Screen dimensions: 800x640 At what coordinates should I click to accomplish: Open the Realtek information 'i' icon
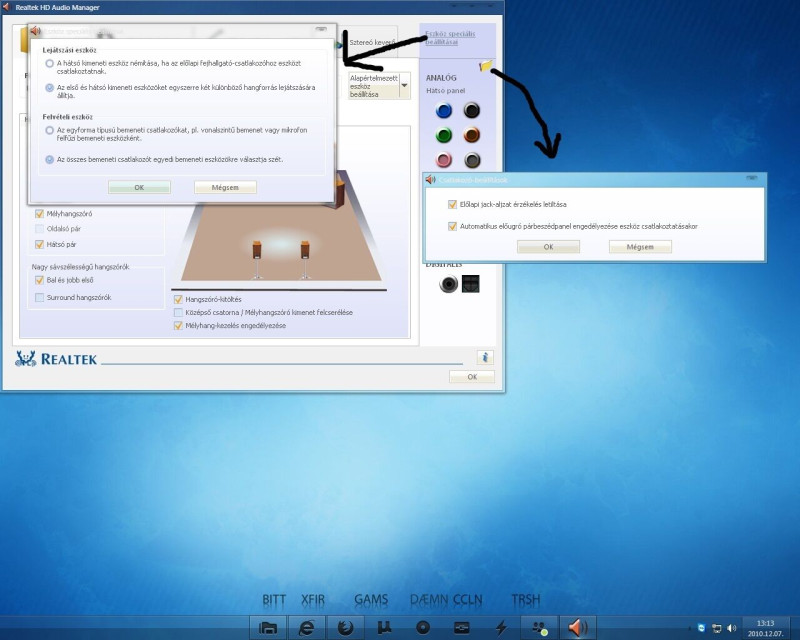(x=485, y=357)
